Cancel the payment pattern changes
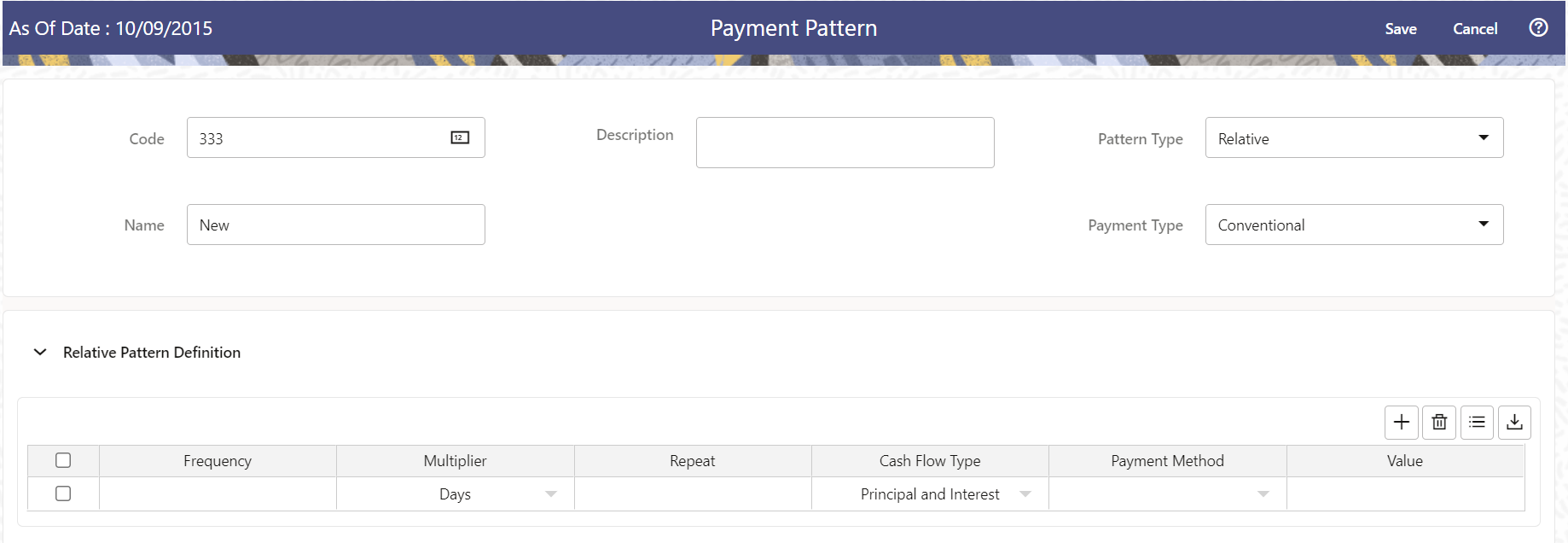The image size is (1568, 543). tap(1474, 28)
